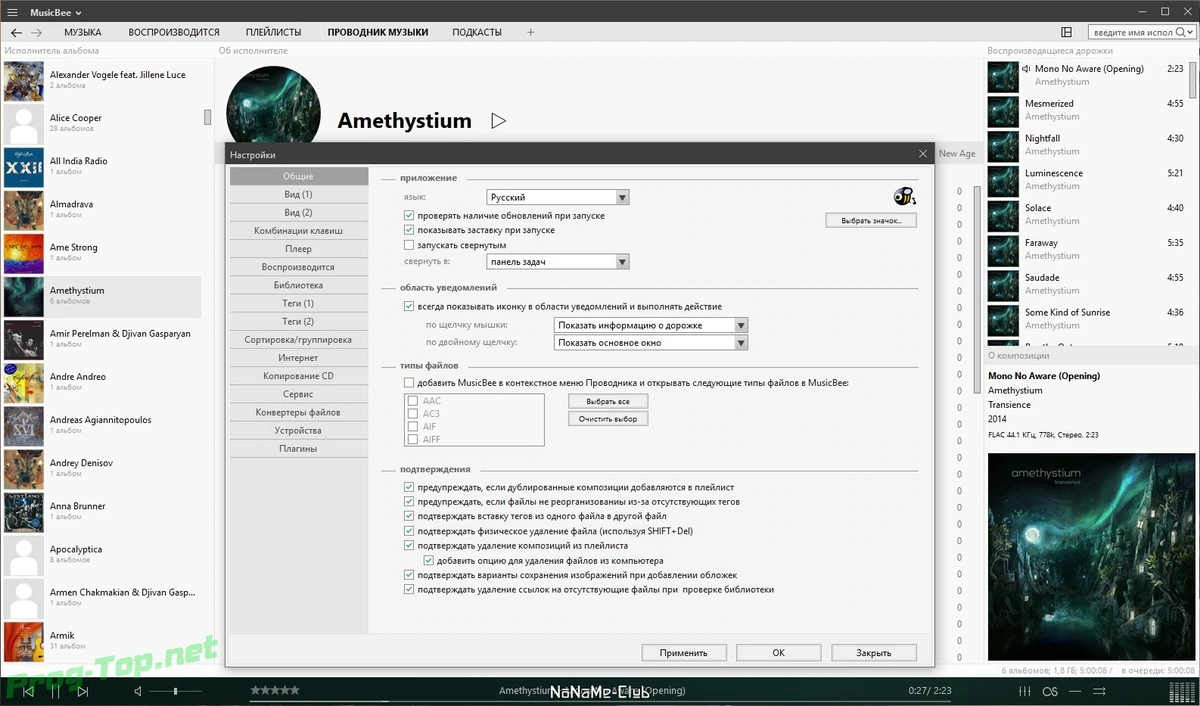Pause the current playback
The image size is (1200, 706).
56,691
